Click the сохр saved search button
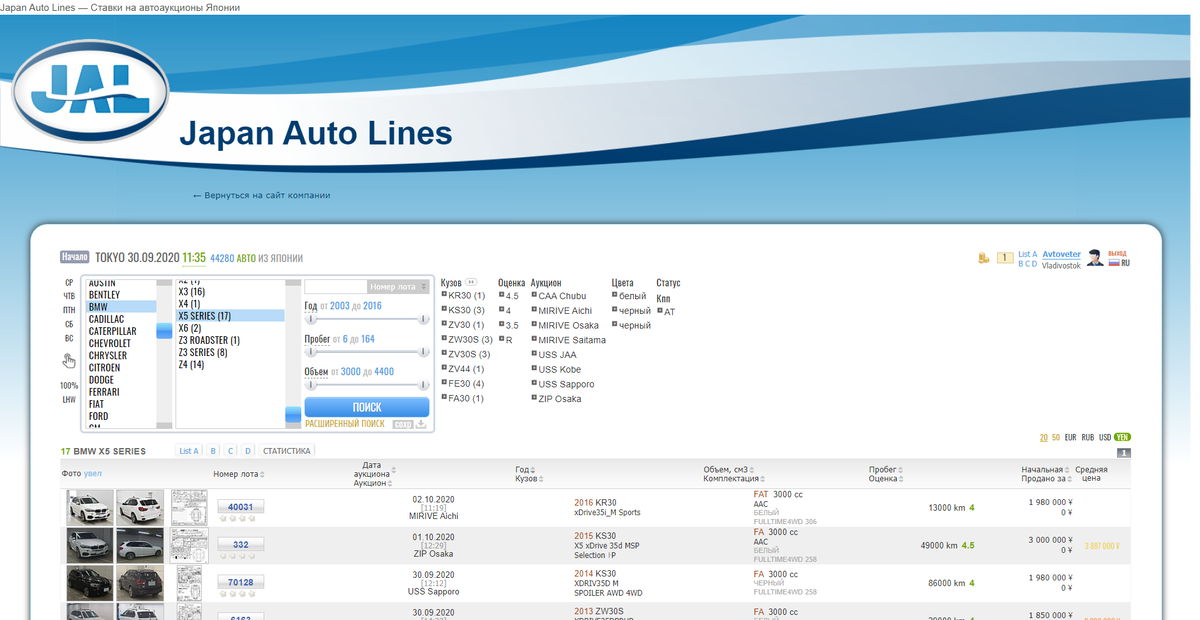This screenshot has height=620, width=1200. coord(401,424)
